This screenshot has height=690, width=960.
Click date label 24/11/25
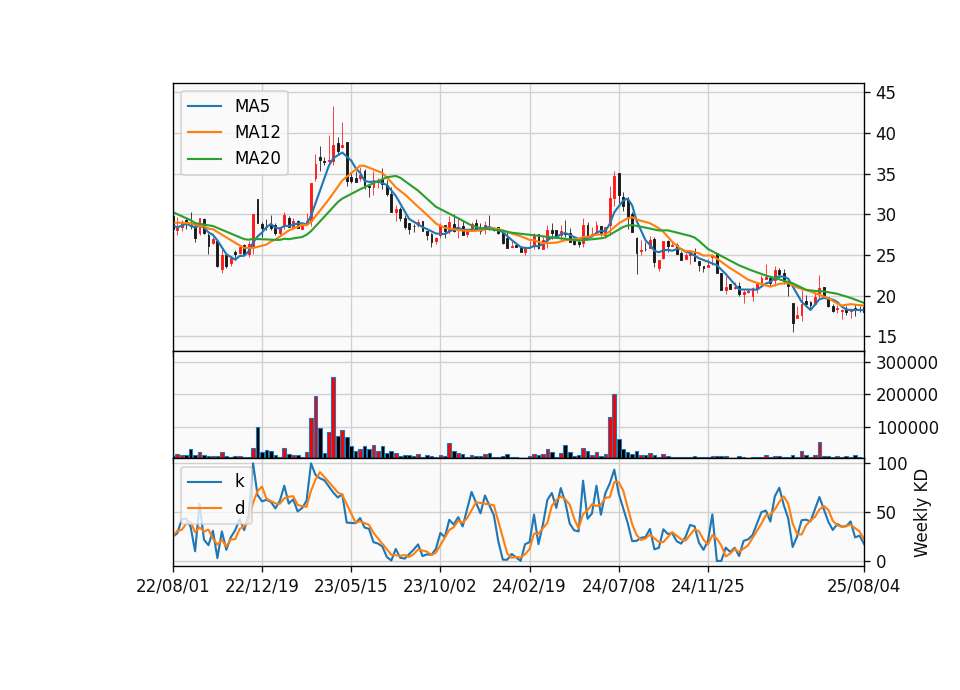click(x=708, y=586)
